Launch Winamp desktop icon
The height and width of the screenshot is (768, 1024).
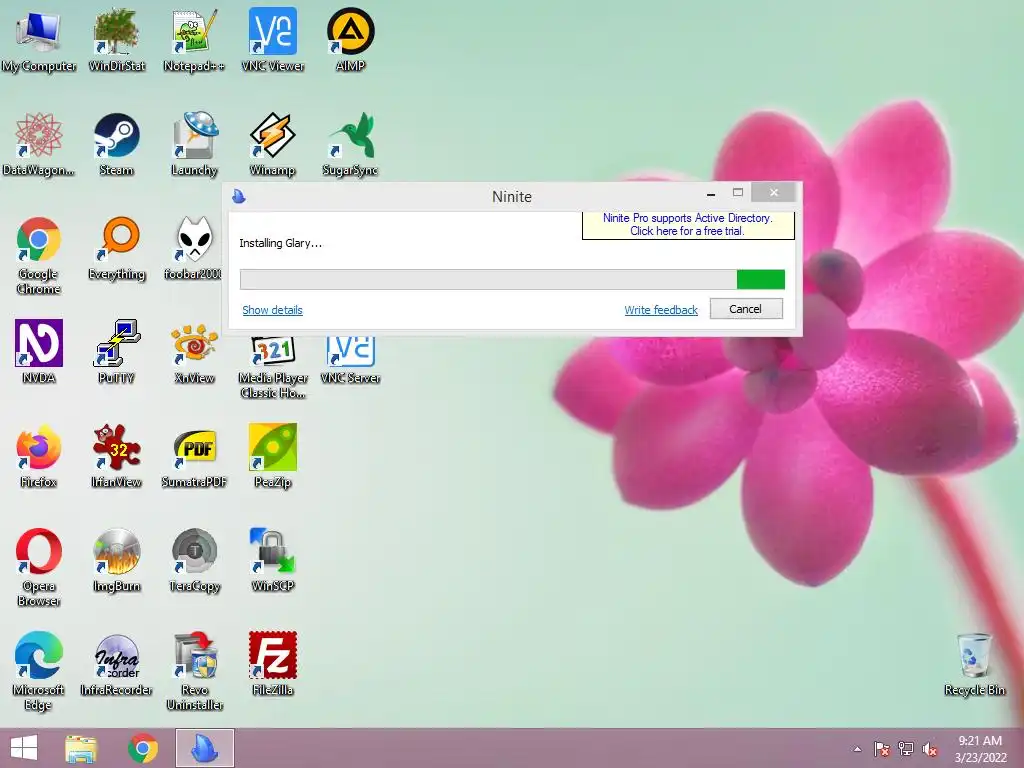(273, 145)
